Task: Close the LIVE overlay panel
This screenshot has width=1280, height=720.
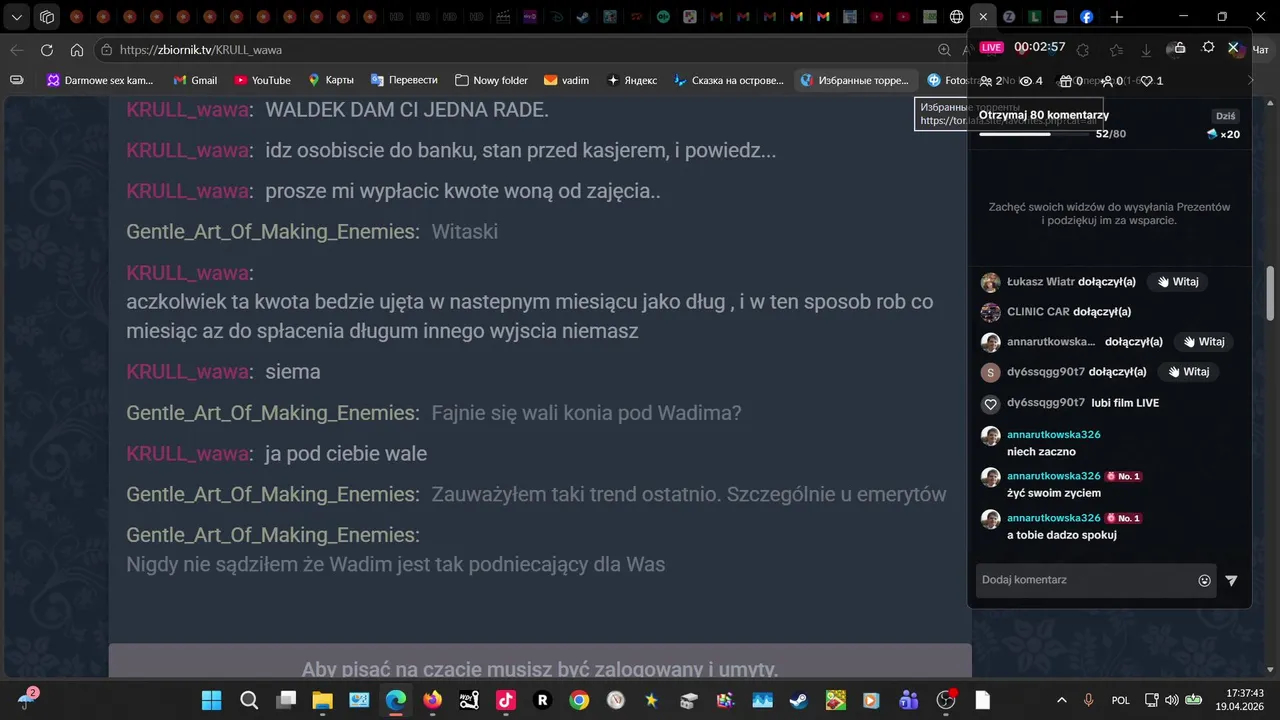Action: 1233,47
